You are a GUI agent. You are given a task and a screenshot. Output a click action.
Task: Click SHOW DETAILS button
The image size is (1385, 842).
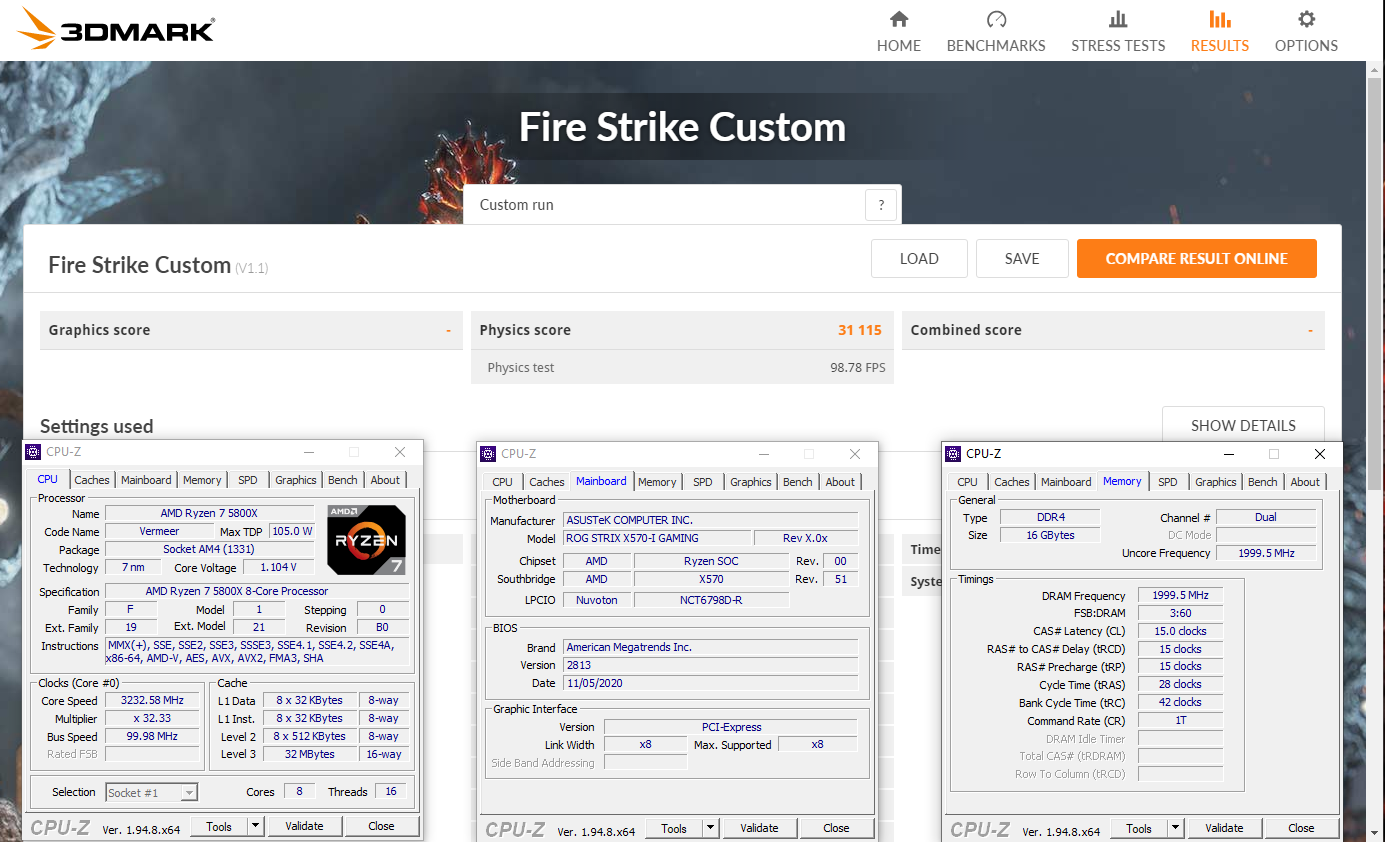[1243, 425]
